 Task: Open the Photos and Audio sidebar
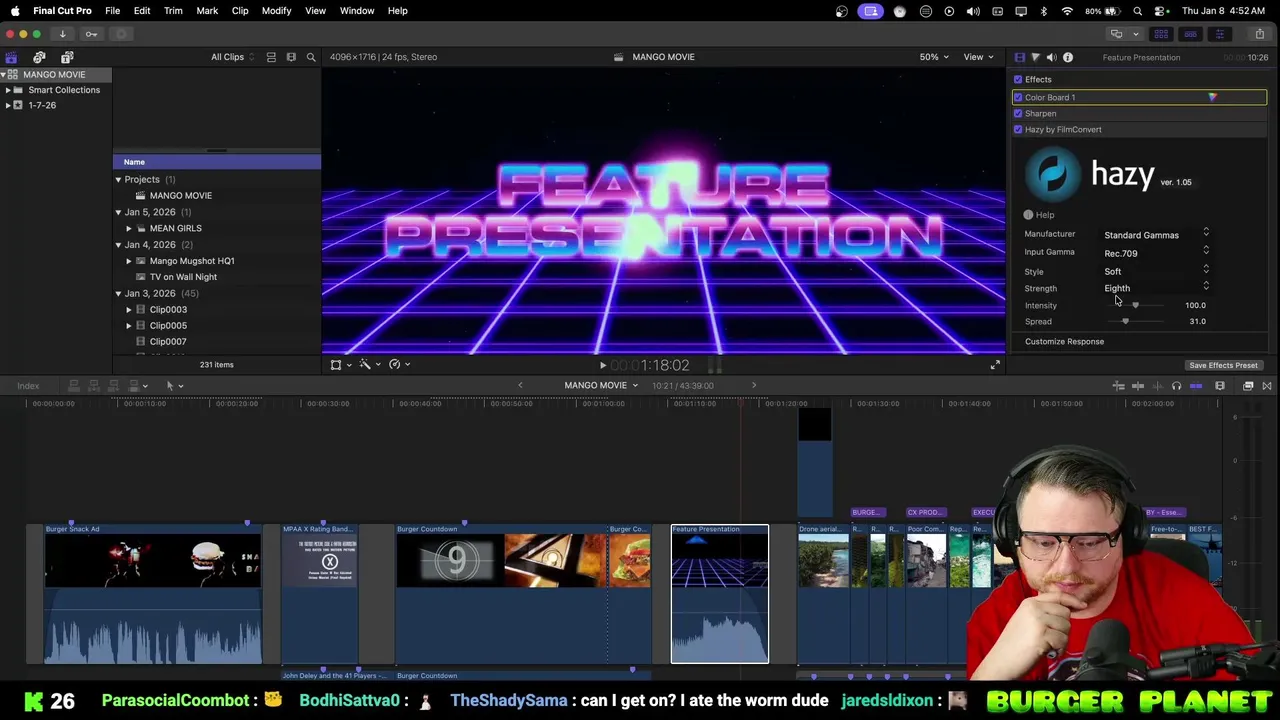pyautogui.click(x=39, y=57)
